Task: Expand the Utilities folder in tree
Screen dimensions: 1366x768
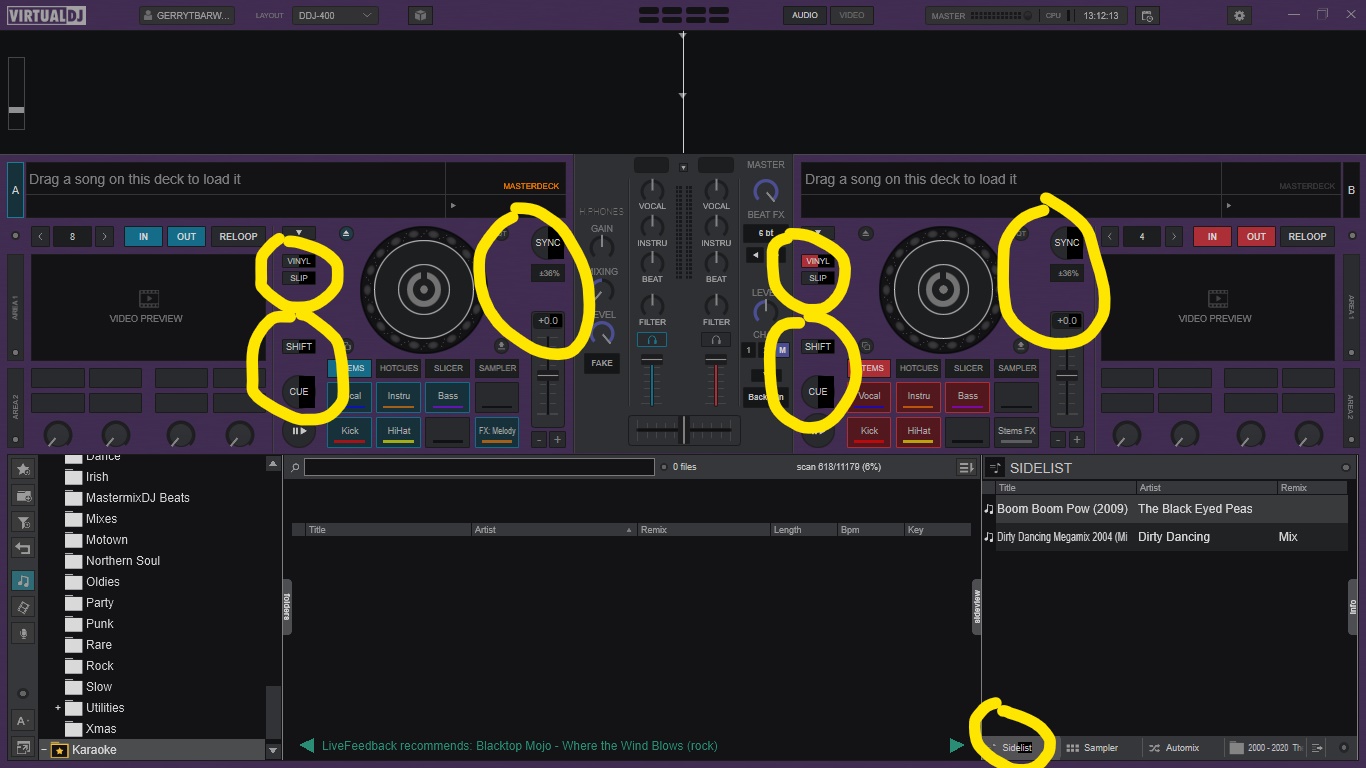Action: pyautogui.click(x=58, y=707)
